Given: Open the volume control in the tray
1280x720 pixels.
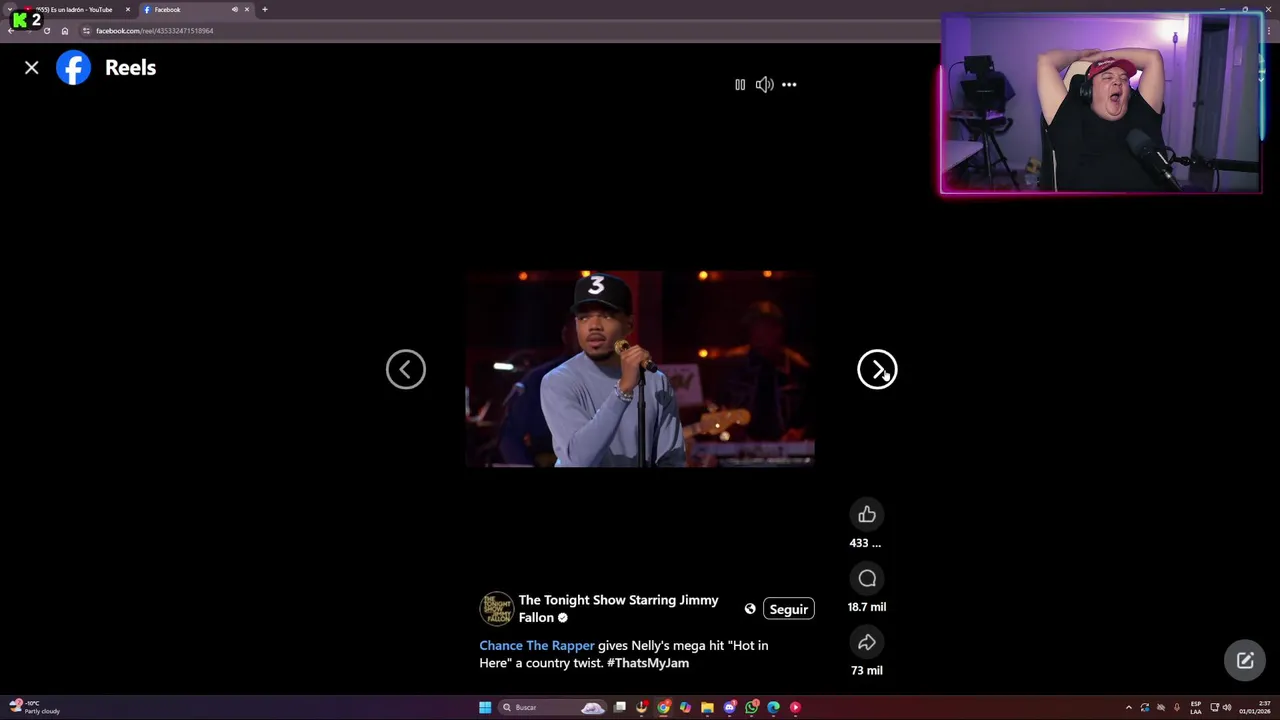Looking at the screenshot, I should tap(1227, 708).
